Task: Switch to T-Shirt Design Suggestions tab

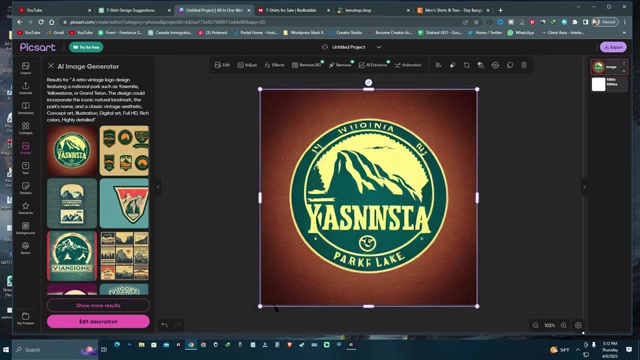Action: coord(134,10)
